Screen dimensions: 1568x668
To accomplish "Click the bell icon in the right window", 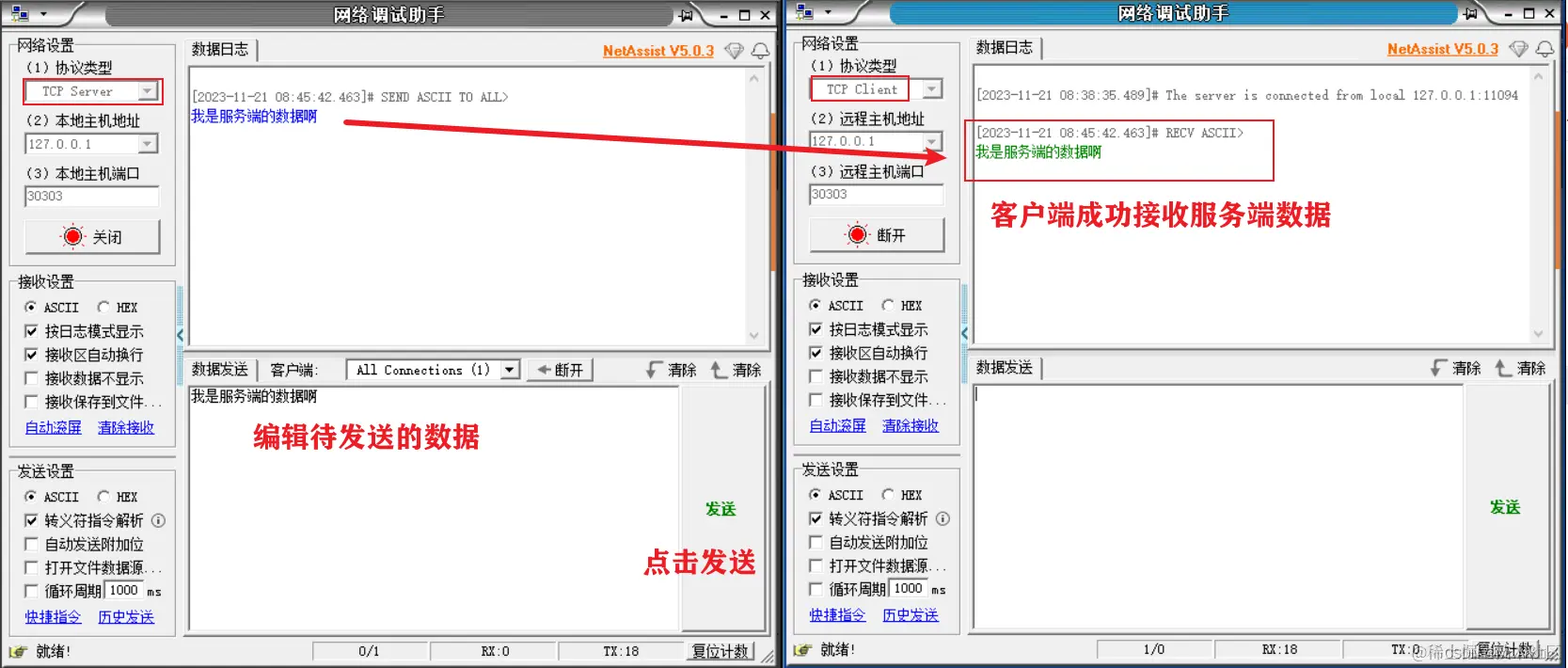I will pos(1544,49).
